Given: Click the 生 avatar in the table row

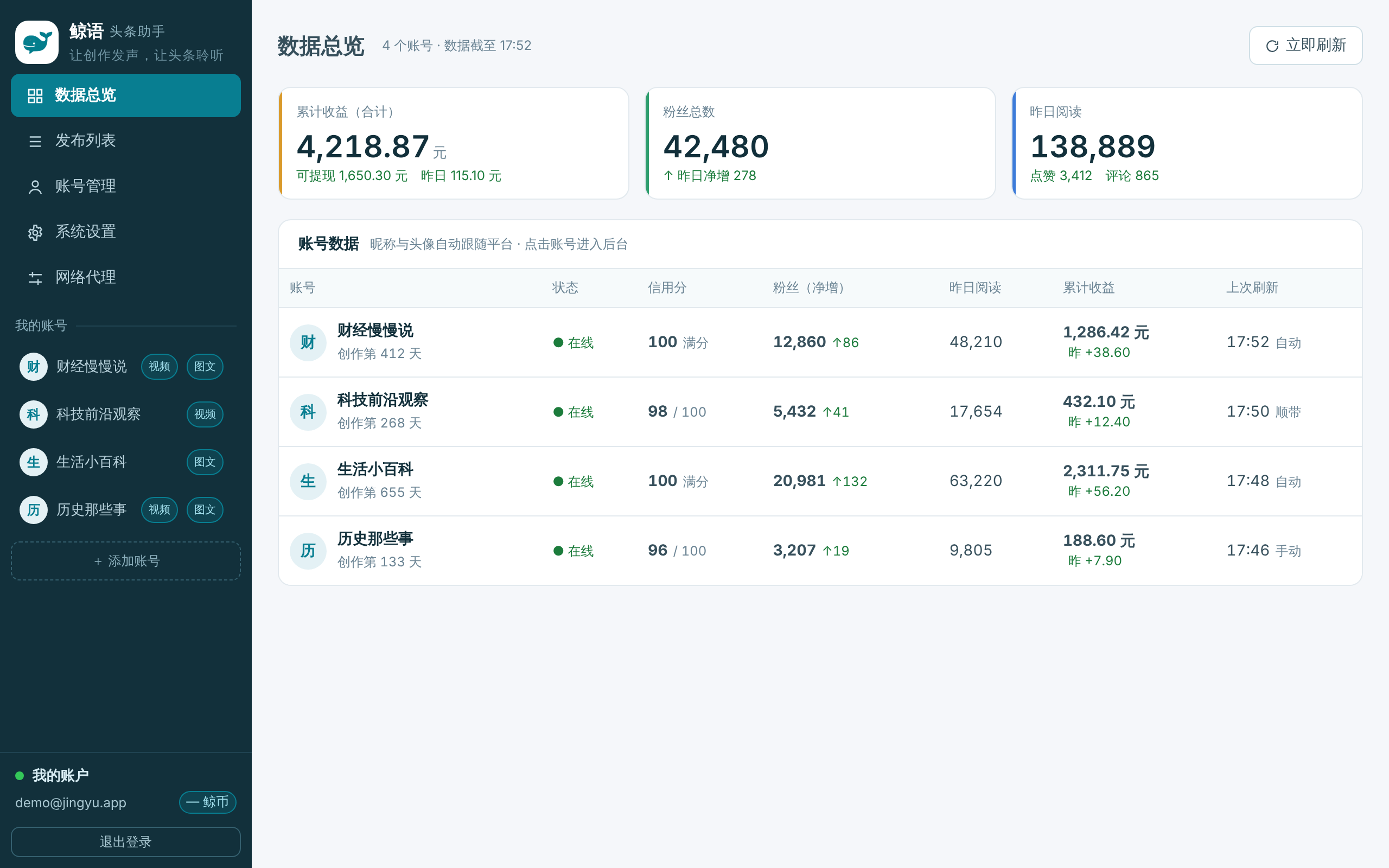Looking at the screenshot, I should (x=308, y=481).
